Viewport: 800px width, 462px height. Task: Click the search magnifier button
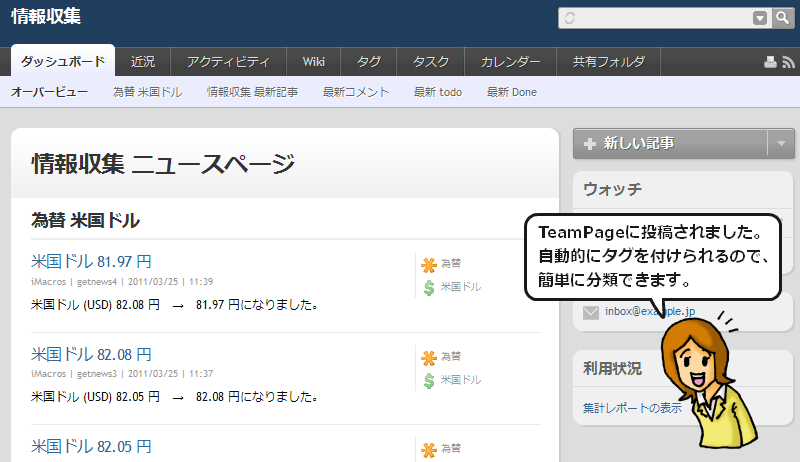[x=783, y=18]
